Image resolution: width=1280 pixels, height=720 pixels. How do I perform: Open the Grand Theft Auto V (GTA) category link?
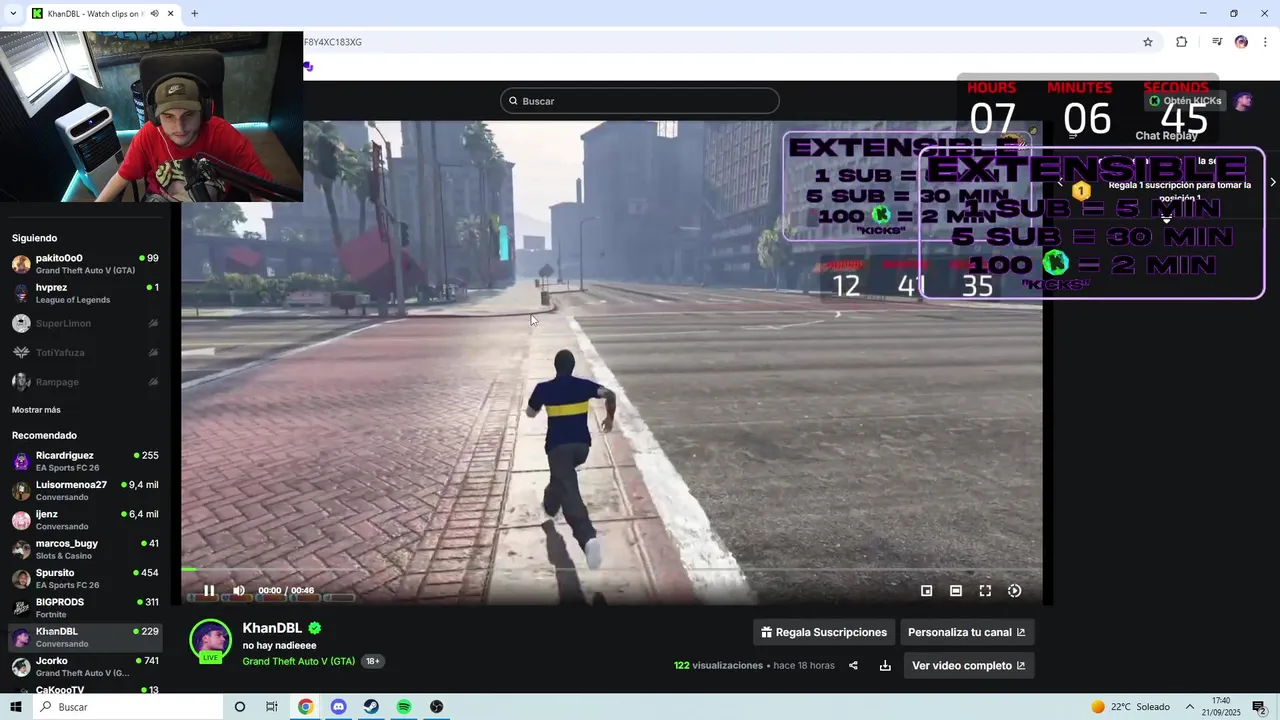point(299,661)
